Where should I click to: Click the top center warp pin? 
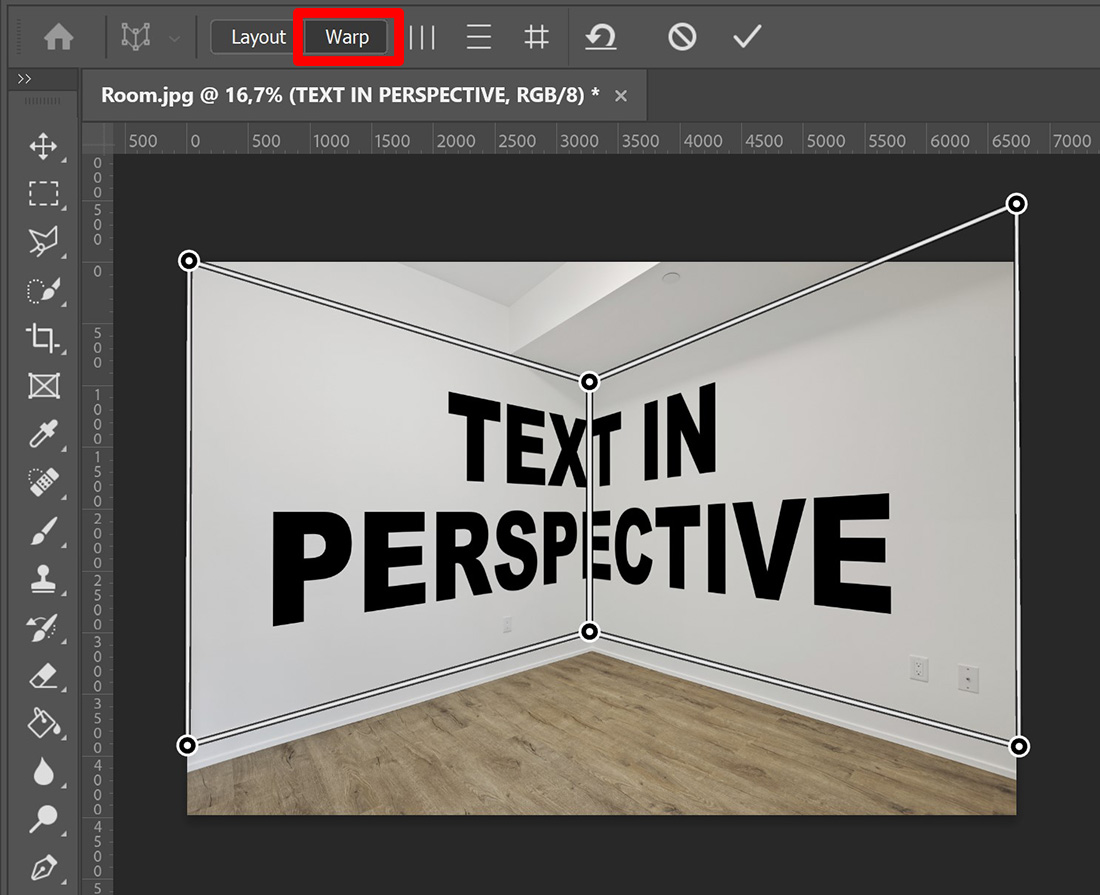click(x=589, y=381)
